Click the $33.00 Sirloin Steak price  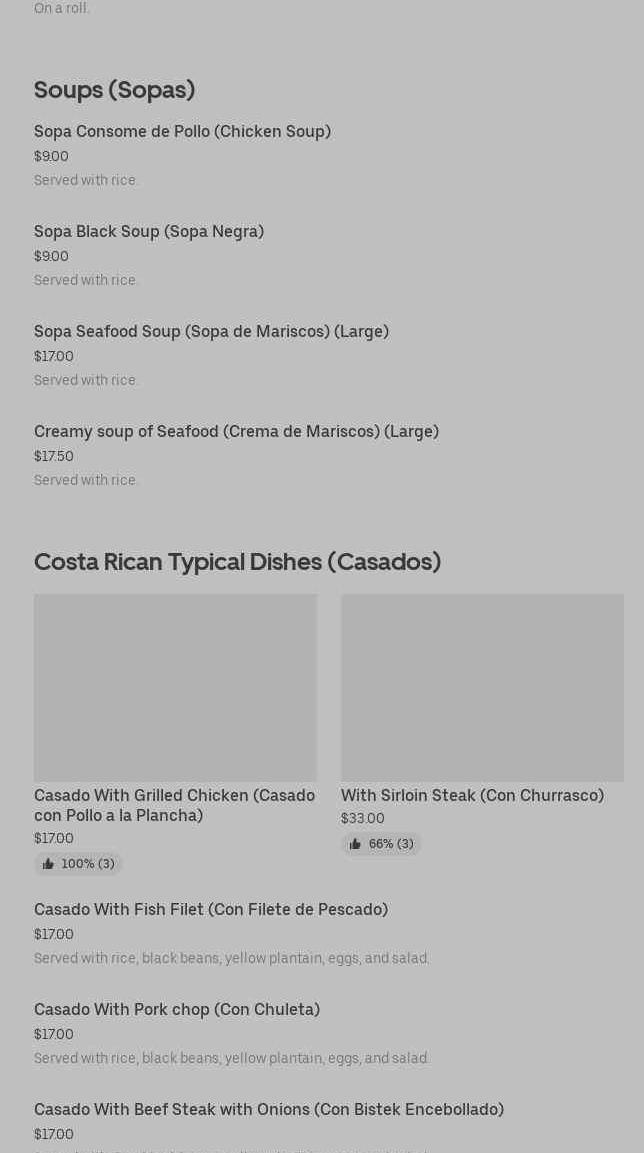coord(363,819)
